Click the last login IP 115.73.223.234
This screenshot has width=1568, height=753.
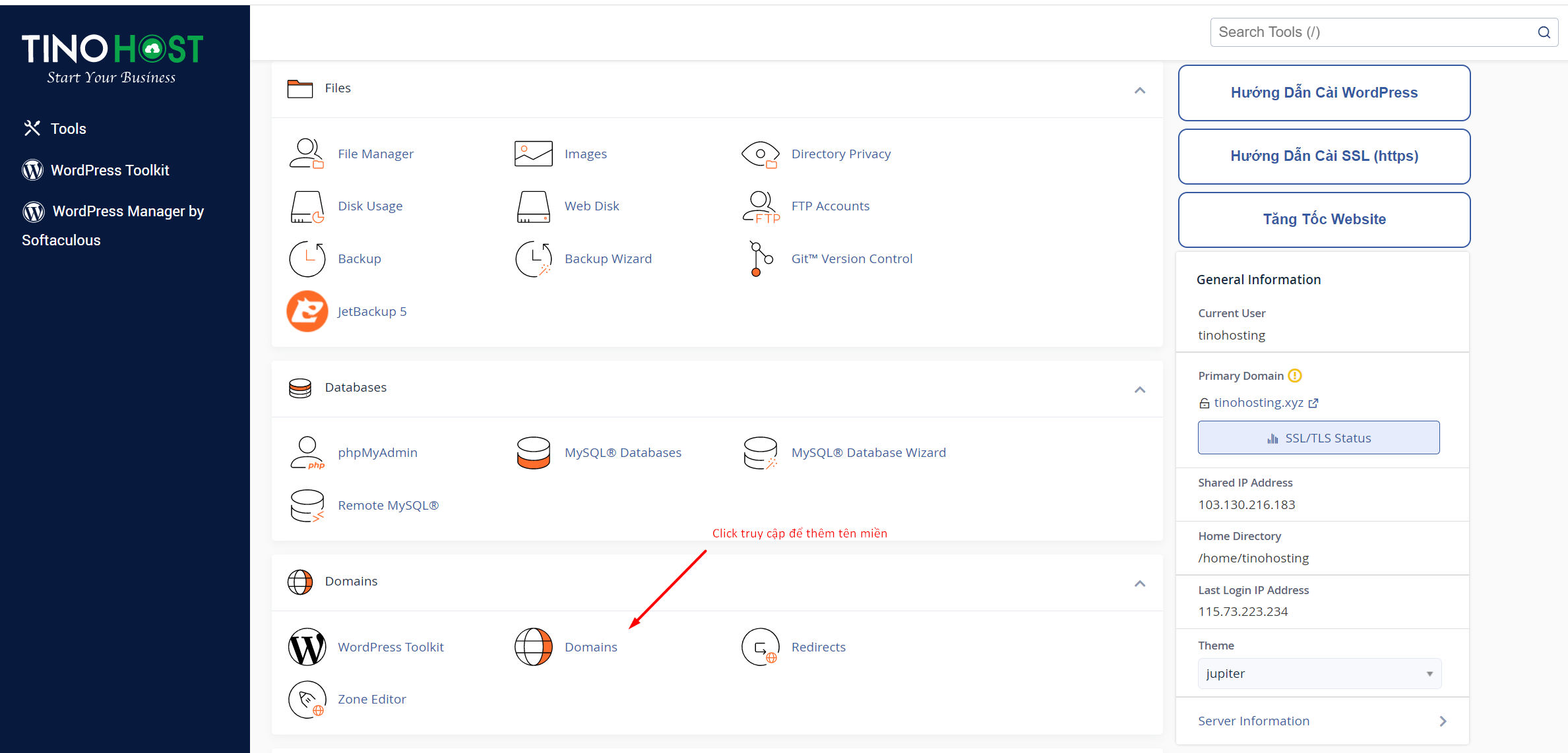click(x=1243, y=612)
